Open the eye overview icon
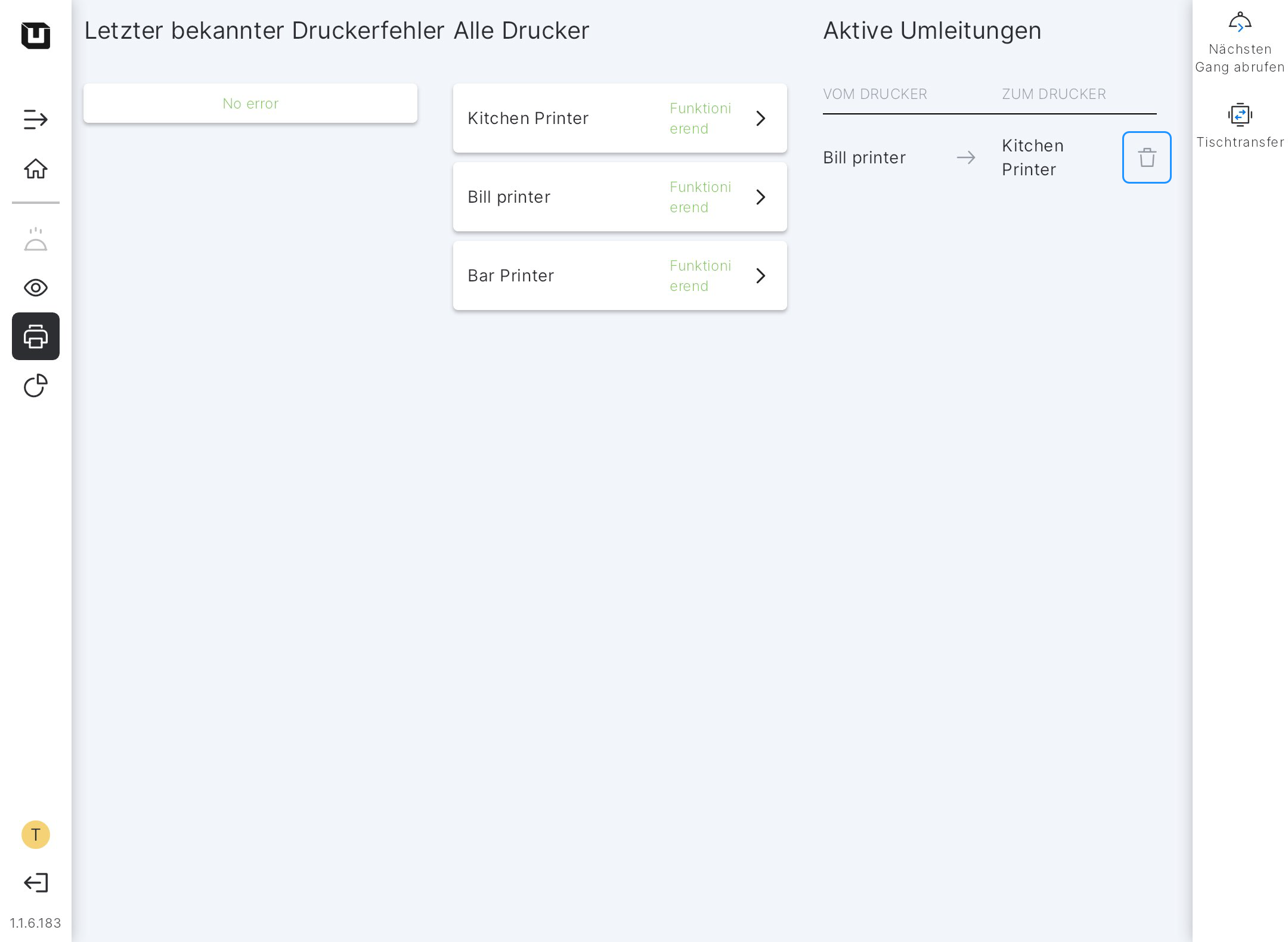Viewport: 1288px width, 942px height. tap(36, 288)
